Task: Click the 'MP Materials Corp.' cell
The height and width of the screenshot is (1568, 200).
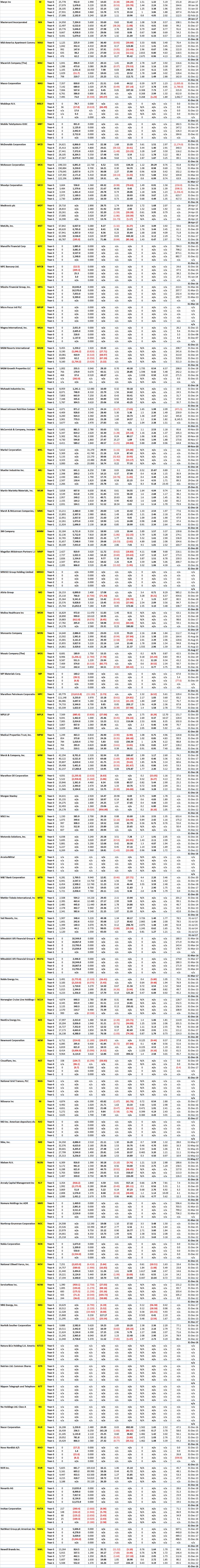Action: pos(18,674)
